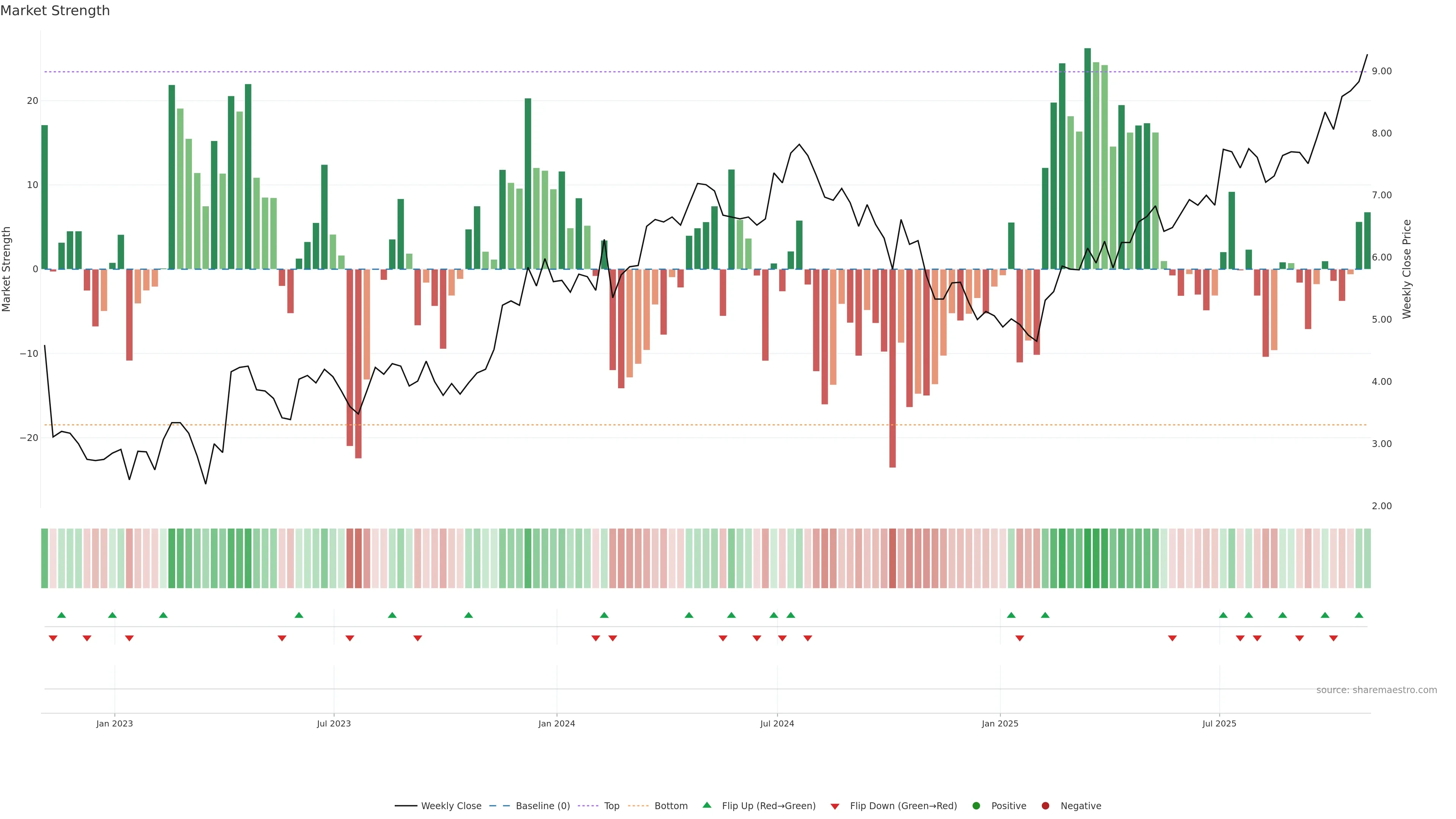This screenshot has height=819, width=1456.
Task: Select the leftmost red flip-down triangle marker
Action: pyautogui.click(x=53, y=638)
